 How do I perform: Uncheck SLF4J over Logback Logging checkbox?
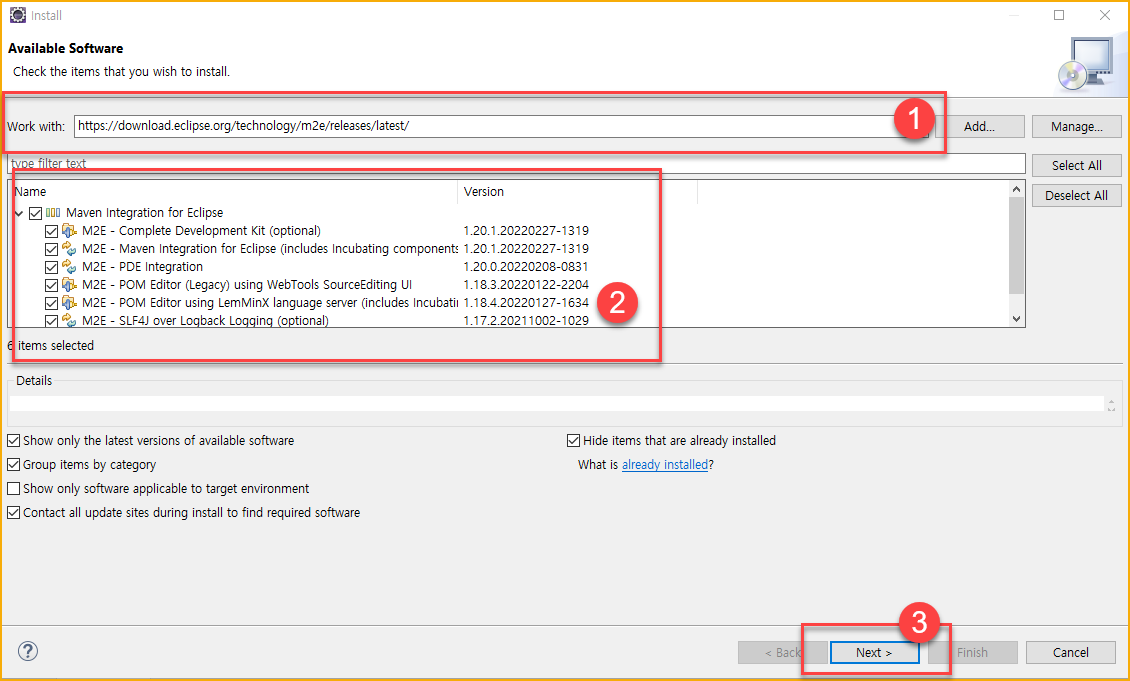(x=51, y=321)
